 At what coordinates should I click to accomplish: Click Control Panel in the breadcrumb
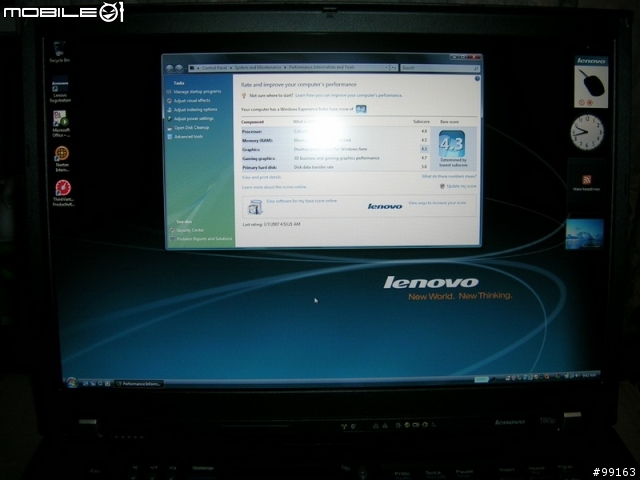(x=214, y=68)
